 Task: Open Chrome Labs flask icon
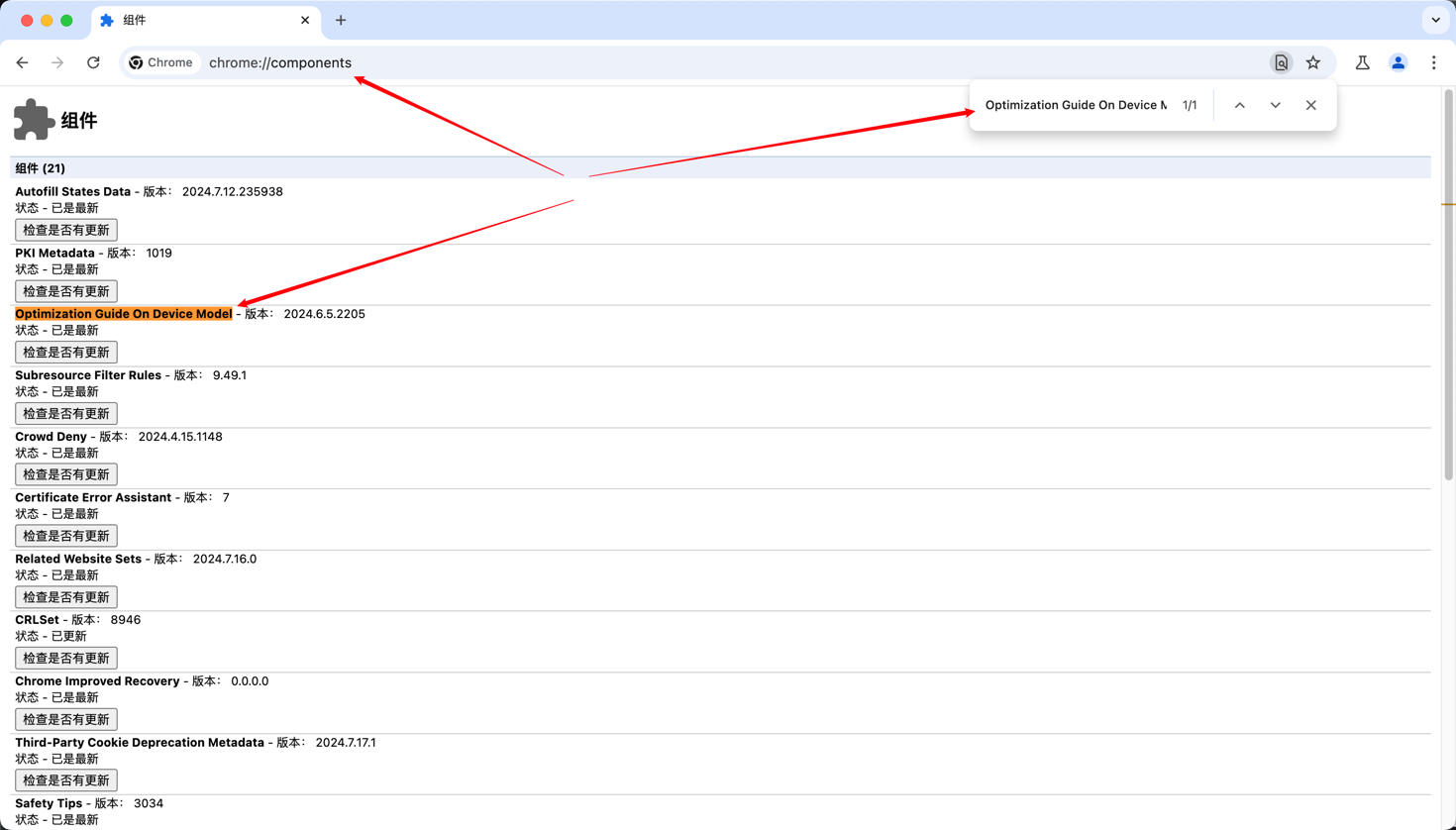(1363, 62)
